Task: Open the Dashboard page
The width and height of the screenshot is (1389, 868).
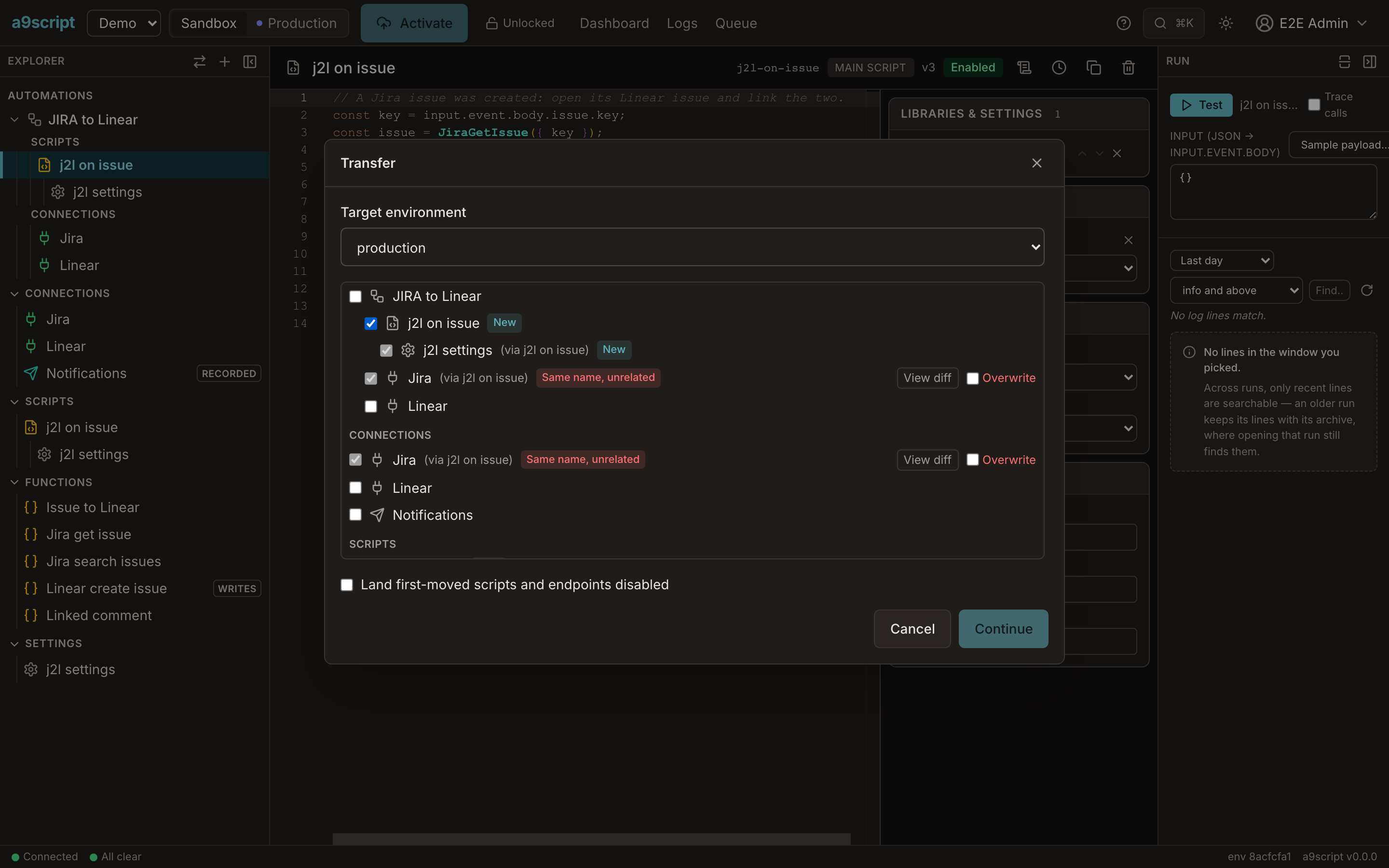Action: (614, 23)
